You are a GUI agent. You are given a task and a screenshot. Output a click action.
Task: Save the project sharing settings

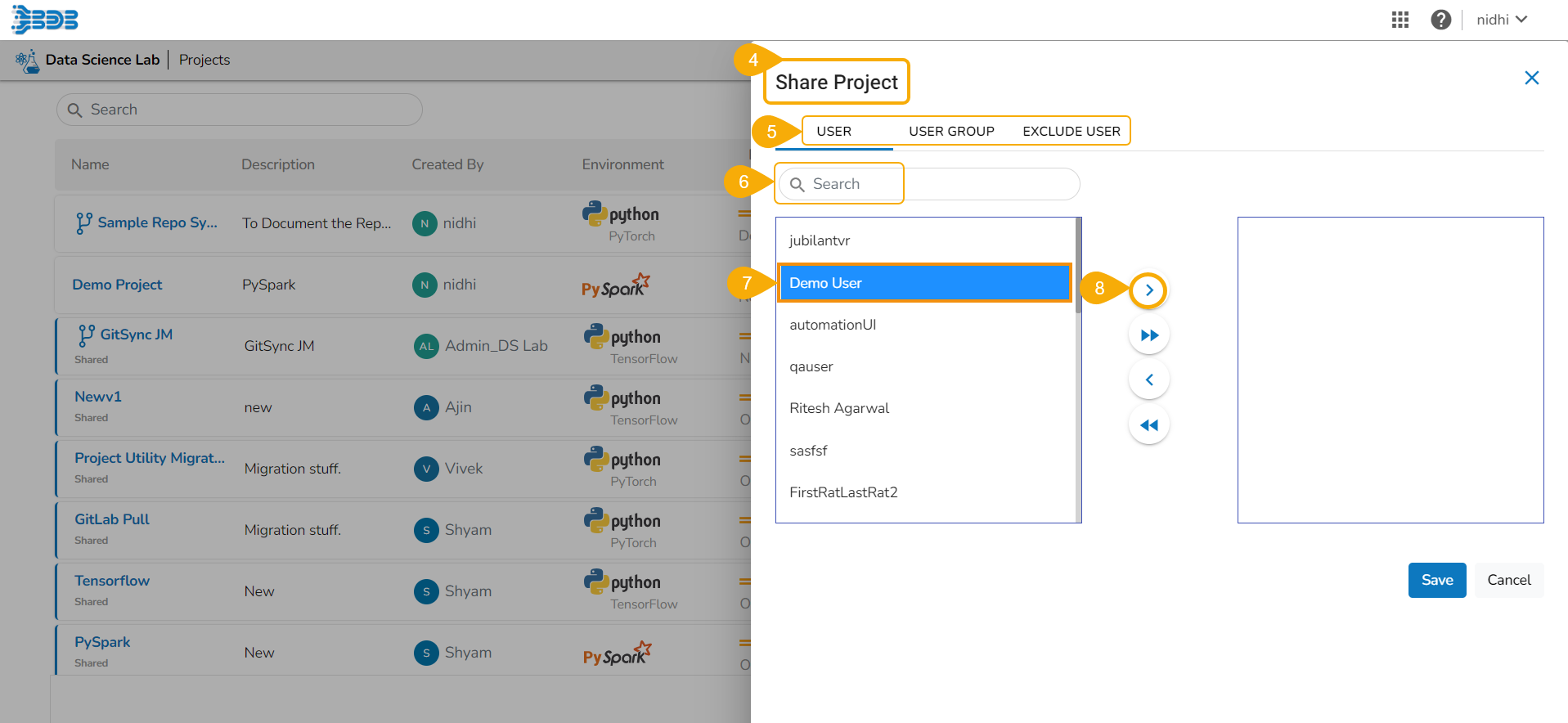point(1436,580)
